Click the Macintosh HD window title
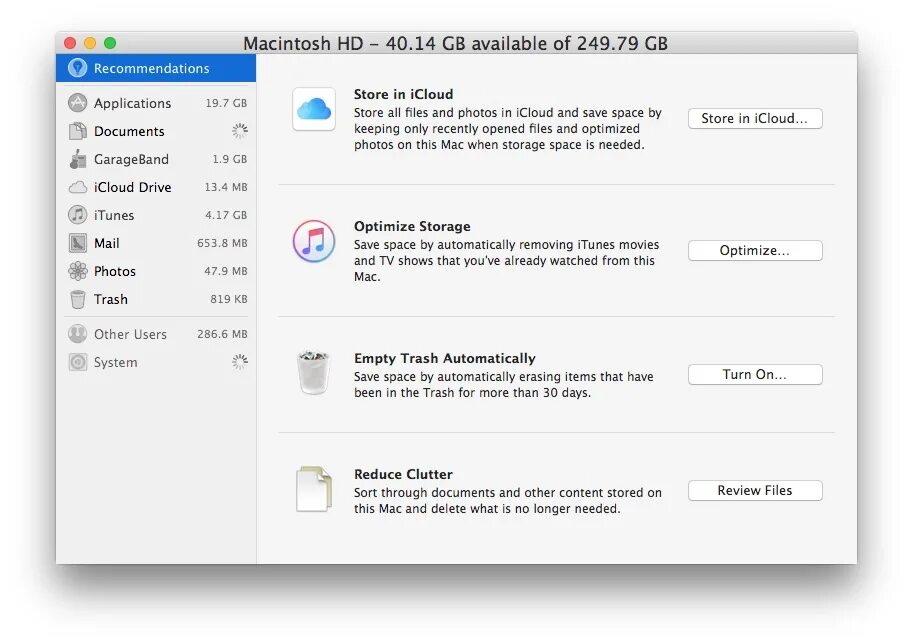913x644 pixels. [x=455, y=44]
